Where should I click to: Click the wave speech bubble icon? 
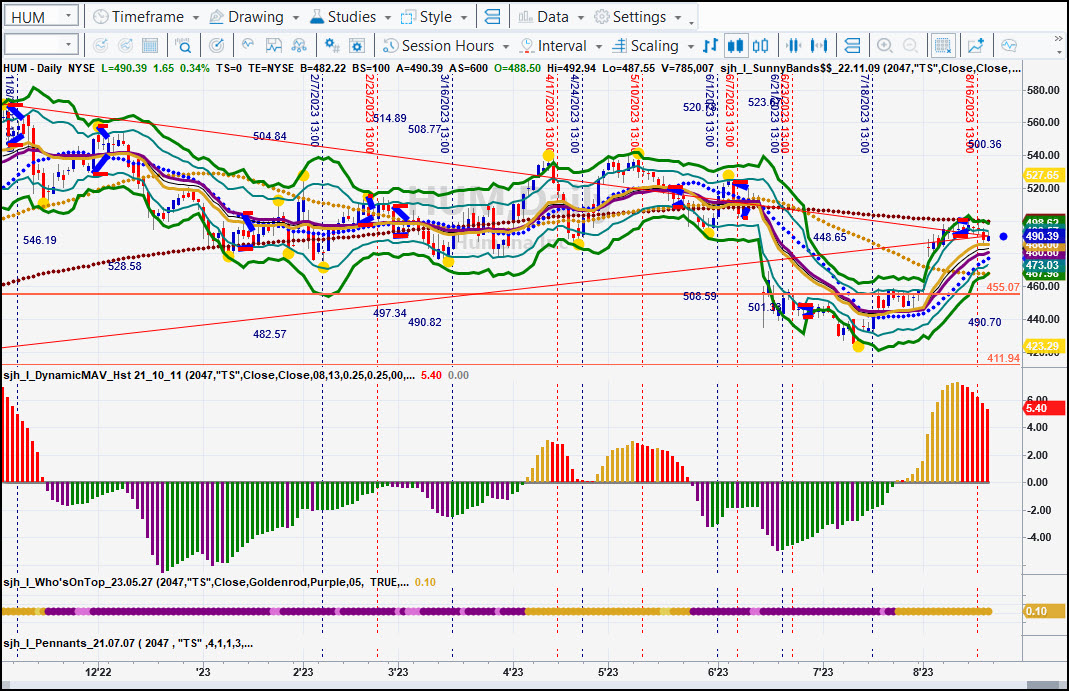(1009, 46)
